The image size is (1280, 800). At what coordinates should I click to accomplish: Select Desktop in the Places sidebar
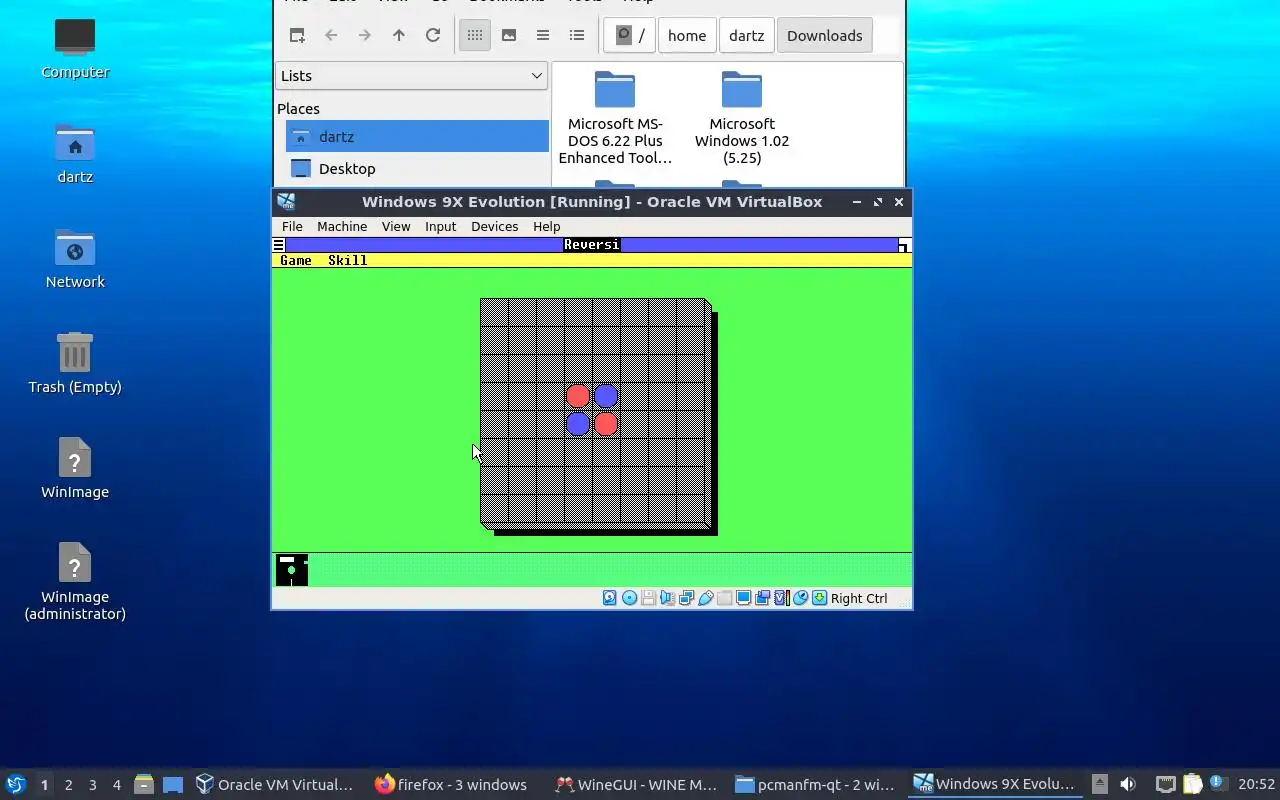click(x=417, y=168)
